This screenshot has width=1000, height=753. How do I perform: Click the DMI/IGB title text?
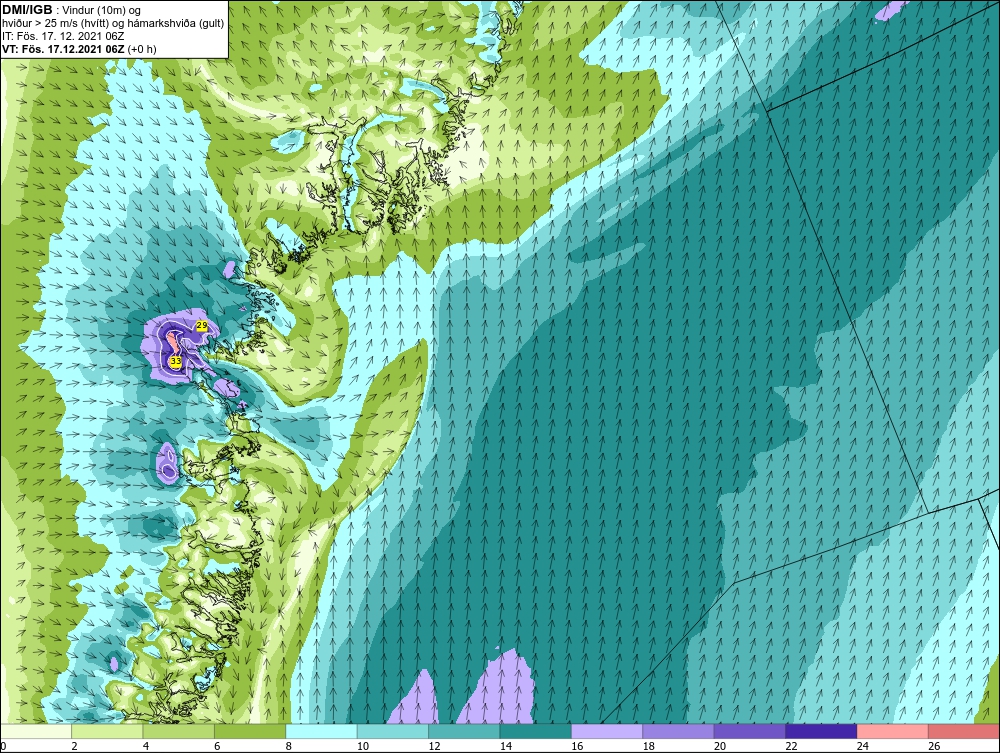(x=27, y=10)
